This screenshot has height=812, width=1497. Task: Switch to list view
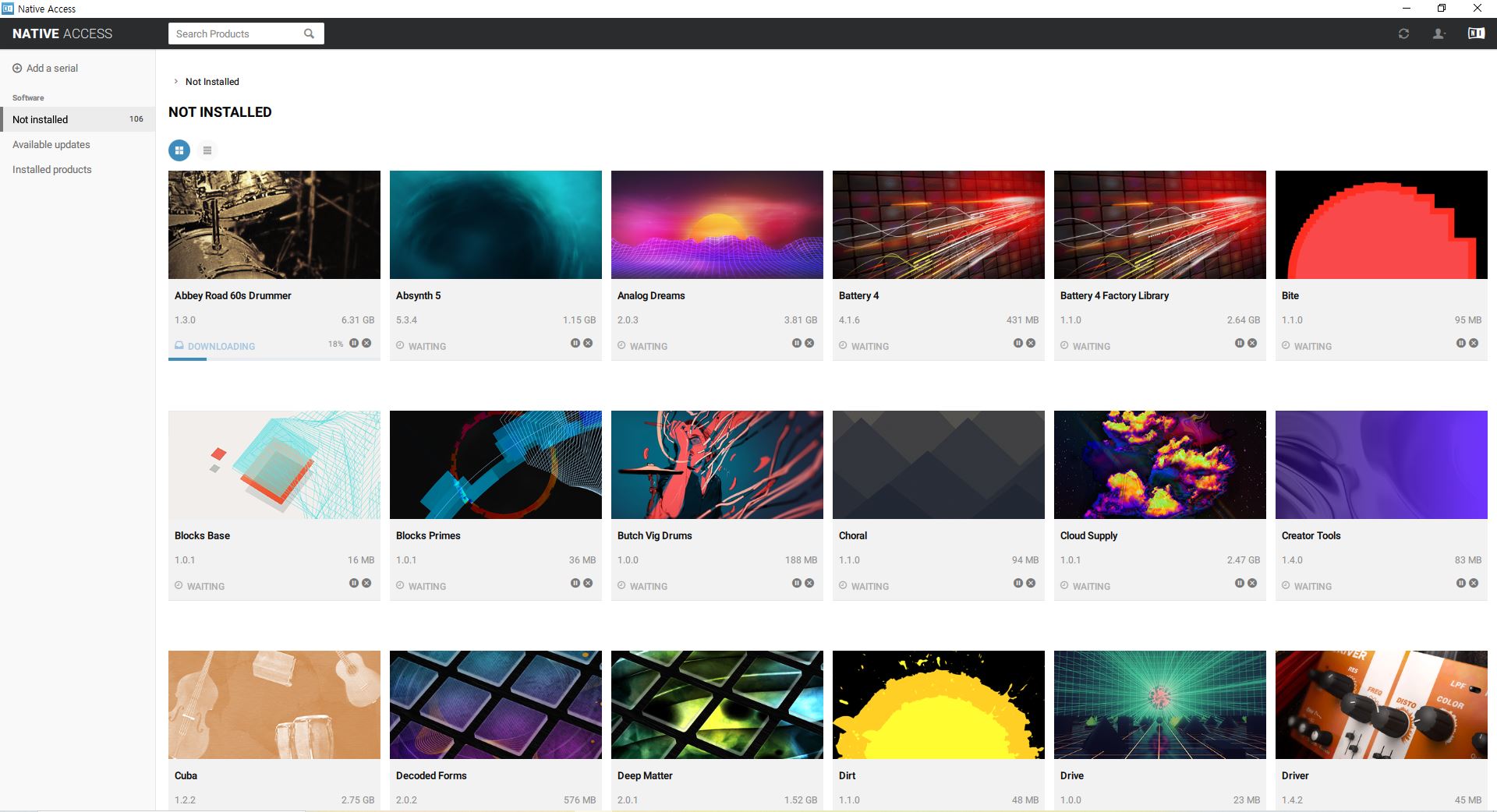pyautogui.click(x=207, y=150)
